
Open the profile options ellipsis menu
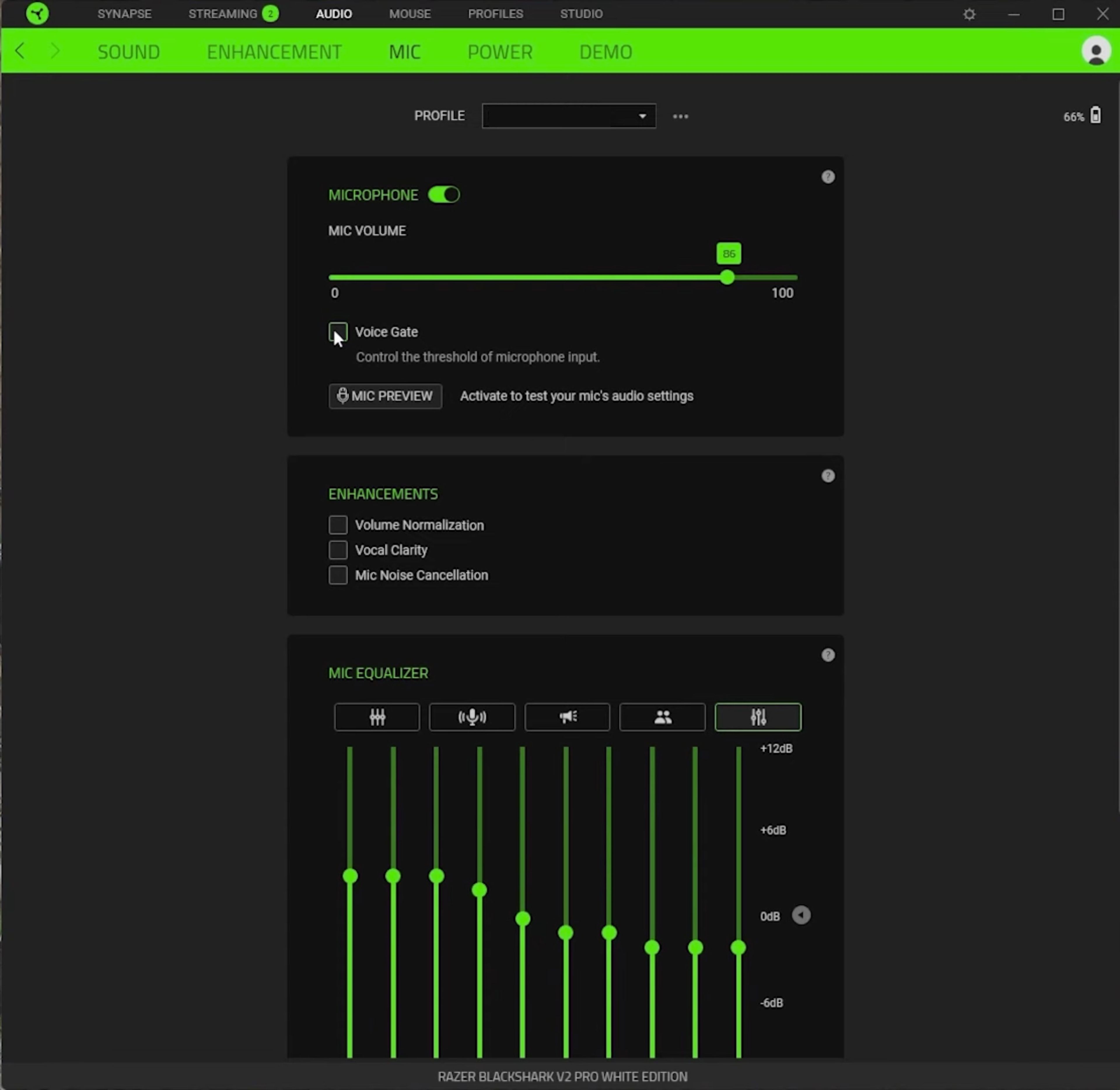click(x=680, y=116)
